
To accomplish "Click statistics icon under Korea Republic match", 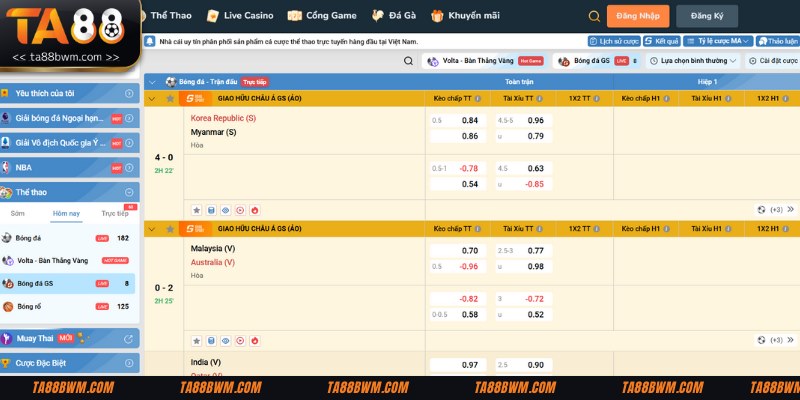I will tap(211, 210).
